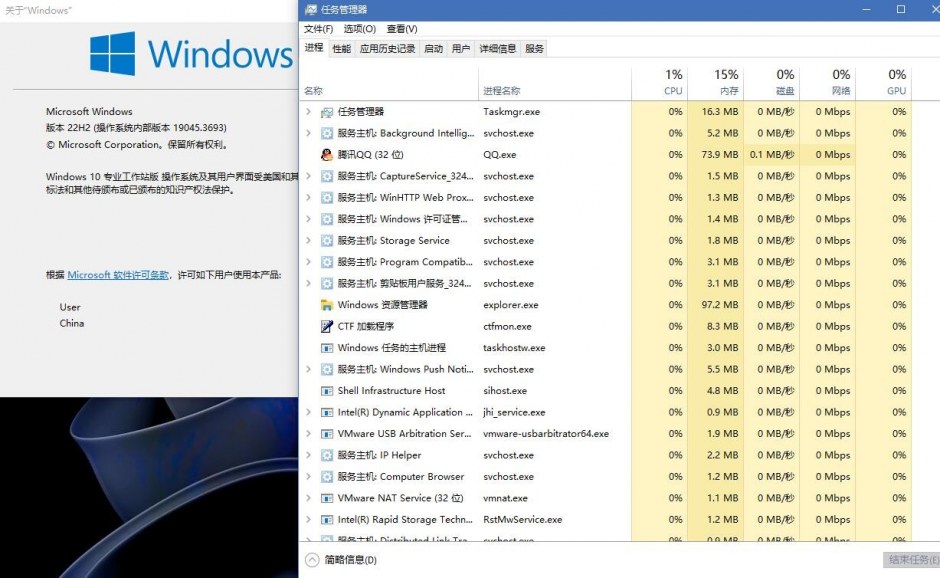Switch to the 性能 tab
Image resolution: width=940 pixels, height=578 pixels.
coord(342,49)
